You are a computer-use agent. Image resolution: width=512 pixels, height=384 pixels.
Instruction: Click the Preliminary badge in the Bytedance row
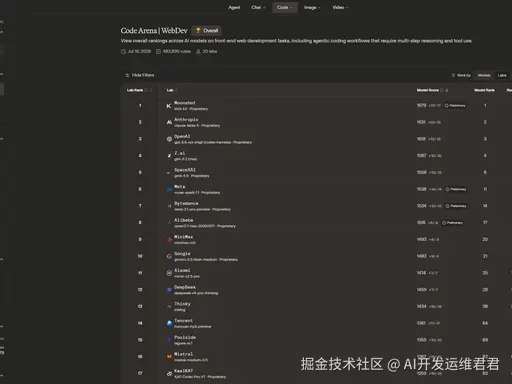[456, 206]
